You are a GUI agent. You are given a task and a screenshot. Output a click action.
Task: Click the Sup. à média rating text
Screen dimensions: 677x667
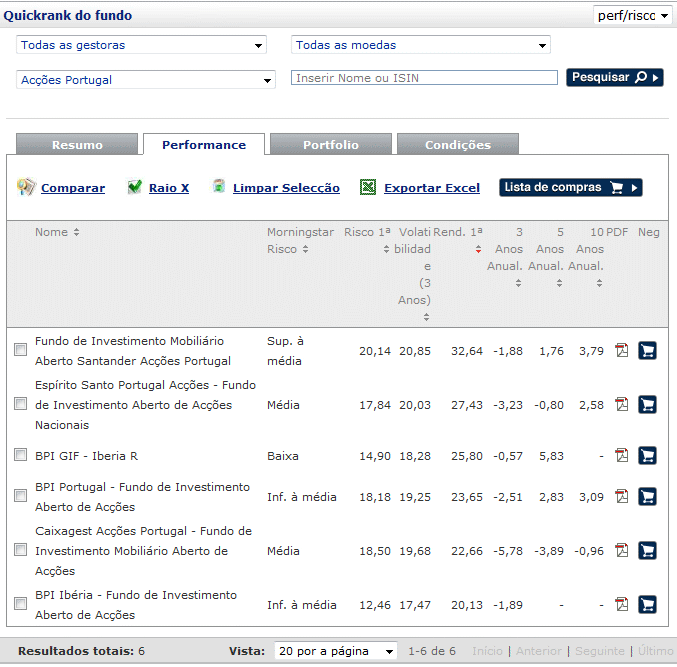(x=285, y=351)
